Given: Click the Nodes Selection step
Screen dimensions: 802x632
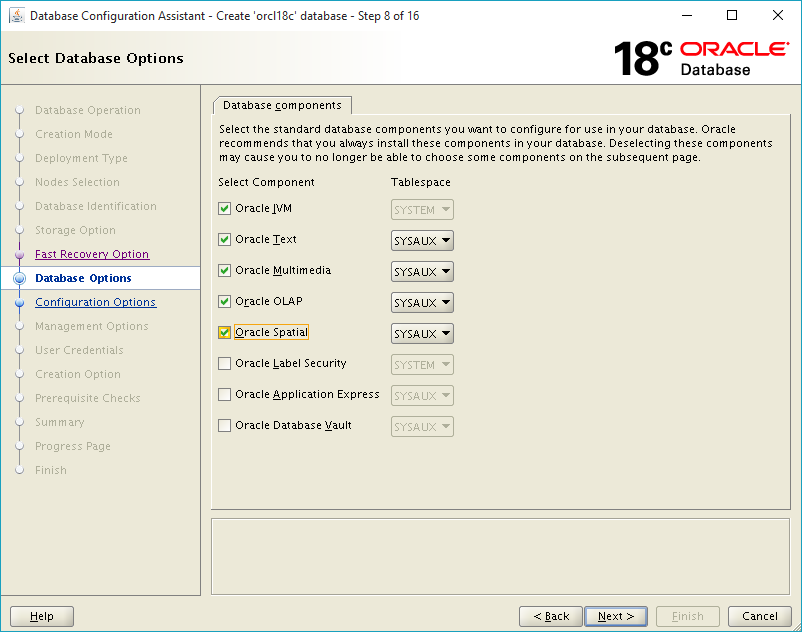Looking at the screenshot, I should tap(77, 183).
